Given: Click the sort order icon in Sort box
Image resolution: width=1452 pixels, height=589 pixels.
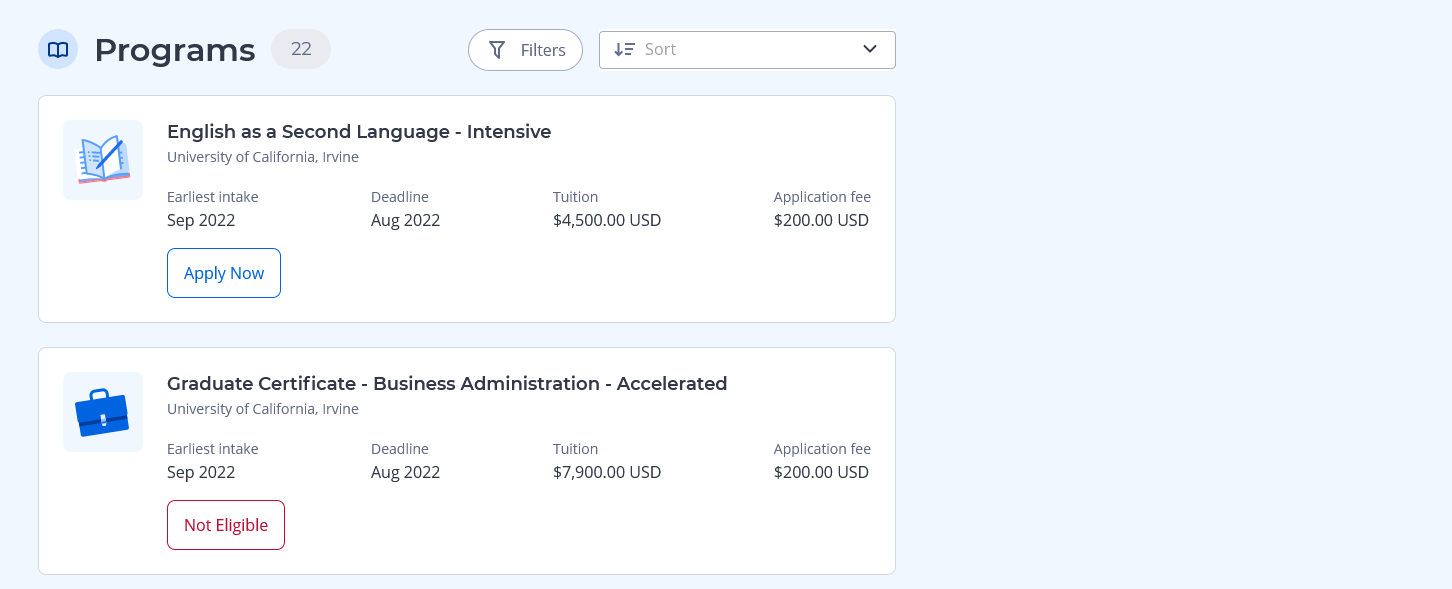Looking at the screenshot, I should pos(624,49).
